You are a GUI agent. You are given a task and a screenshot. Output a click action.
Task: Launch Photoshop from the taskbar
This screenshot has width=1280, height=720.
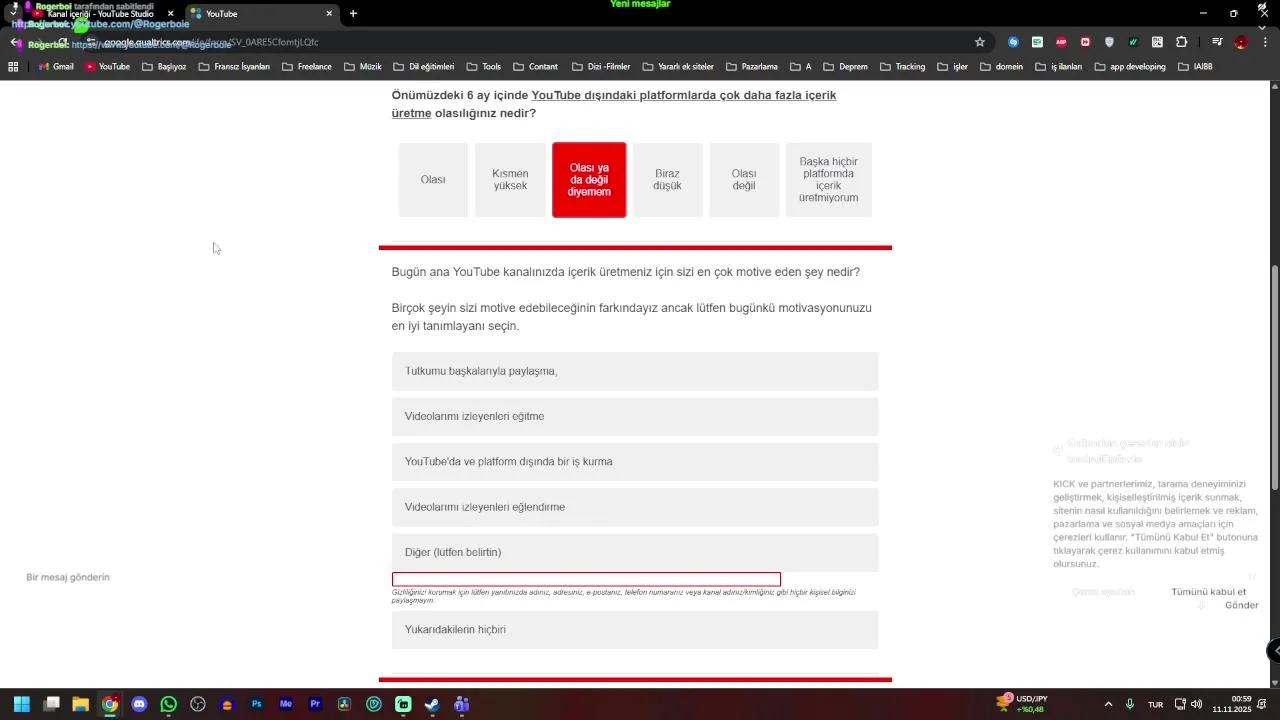(257, 704)
